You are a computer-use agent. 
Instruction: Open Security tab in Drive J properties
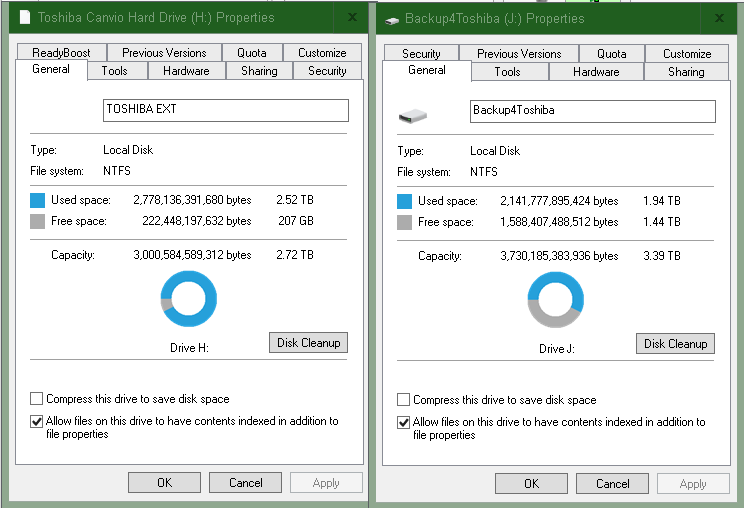coord(421,53)
